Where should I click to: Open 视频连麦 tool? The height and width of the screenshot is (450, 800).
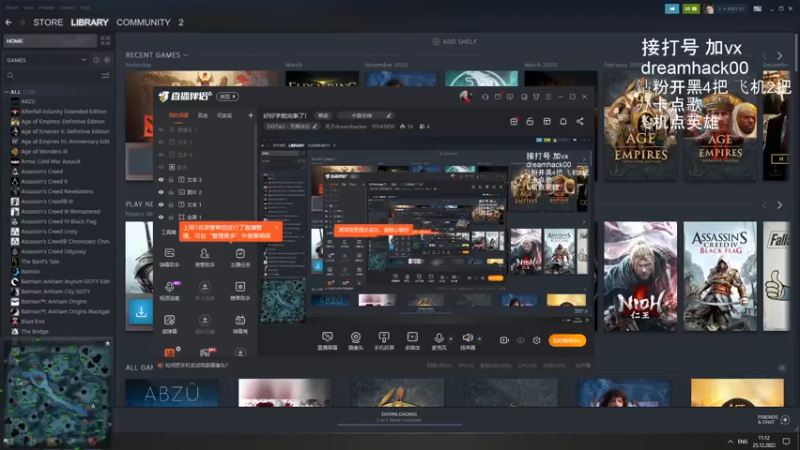[x=169, y=290]
